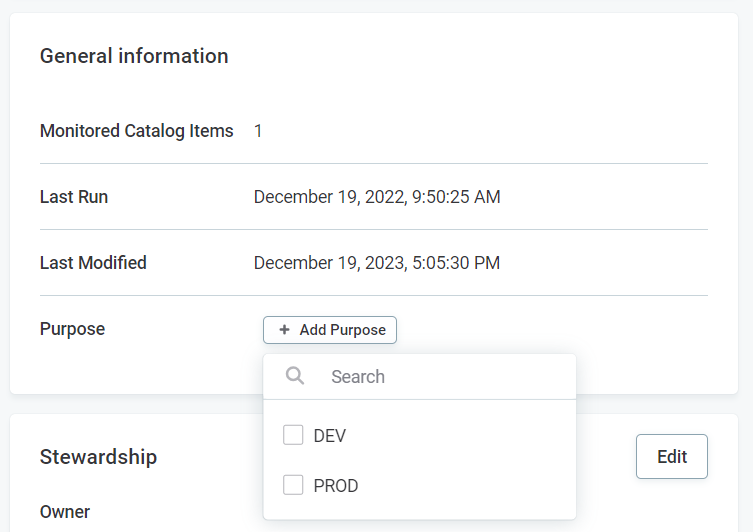Select the DEV option label
Viewport: 753px width, 532px height.
pos(330,436)
